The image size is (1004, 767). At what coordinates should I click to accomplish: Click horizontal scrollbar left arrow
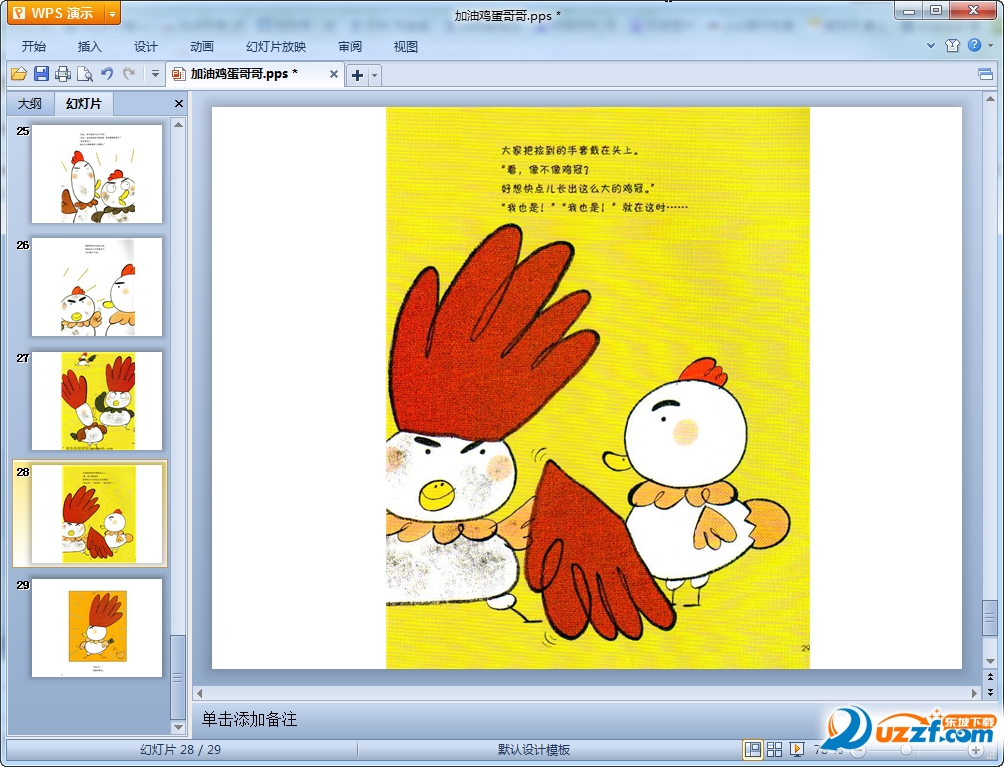point(200,693)
